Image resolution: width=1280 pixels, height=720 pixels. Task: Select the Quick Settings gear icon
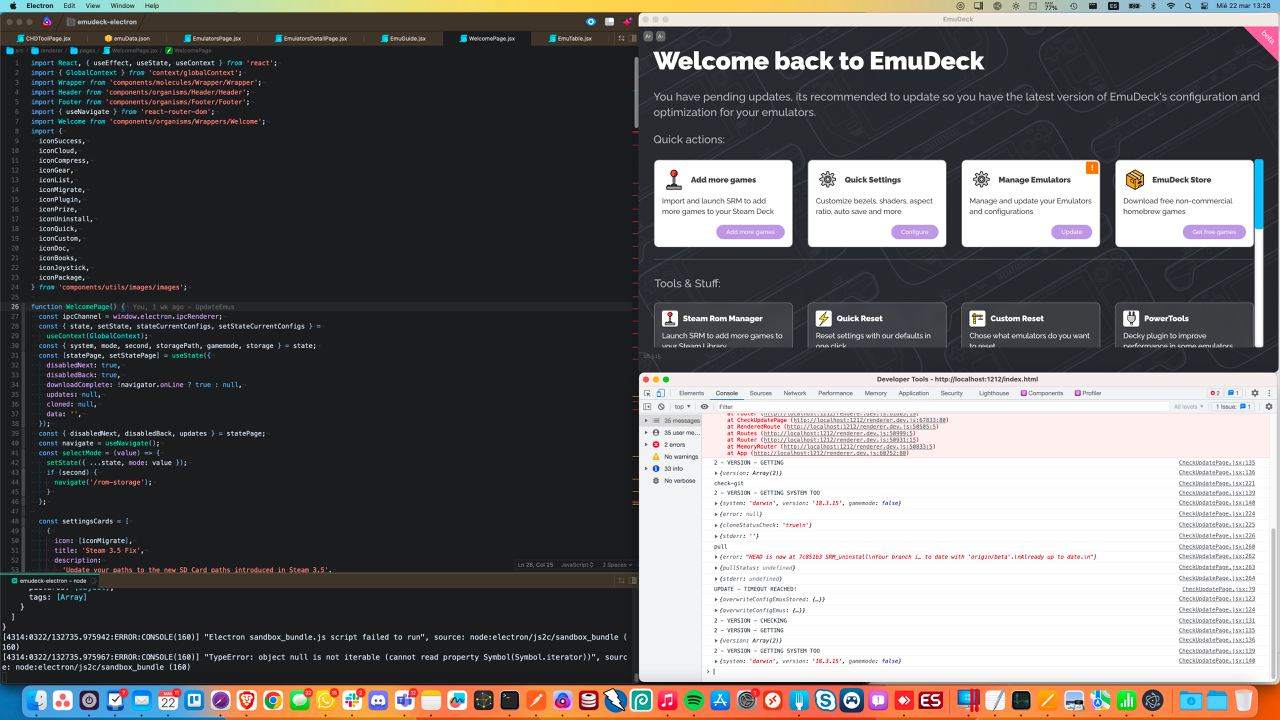pos(828,179)
